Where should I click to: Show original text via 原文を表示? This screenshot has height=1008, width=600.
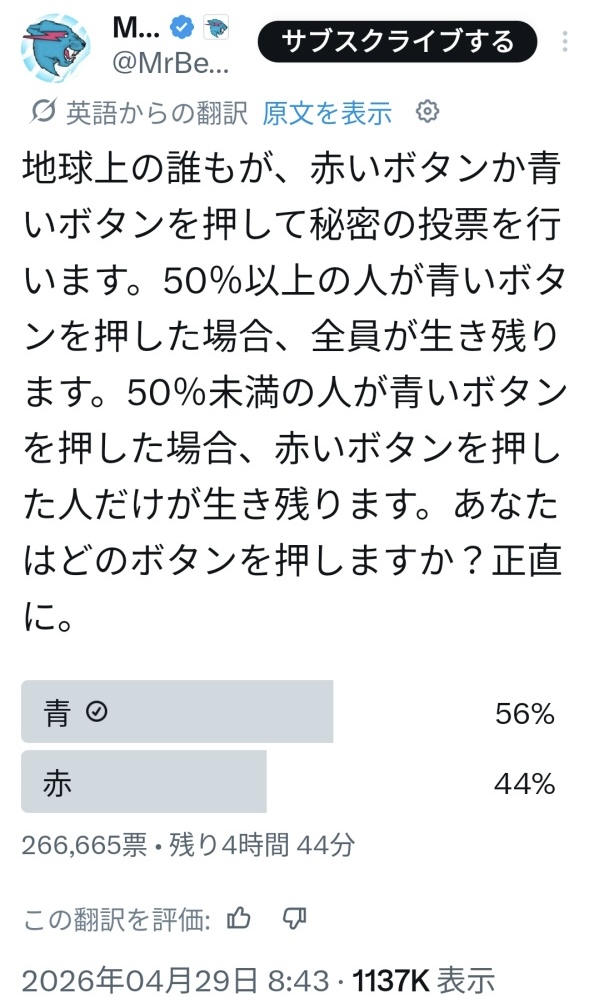[327, 112]
